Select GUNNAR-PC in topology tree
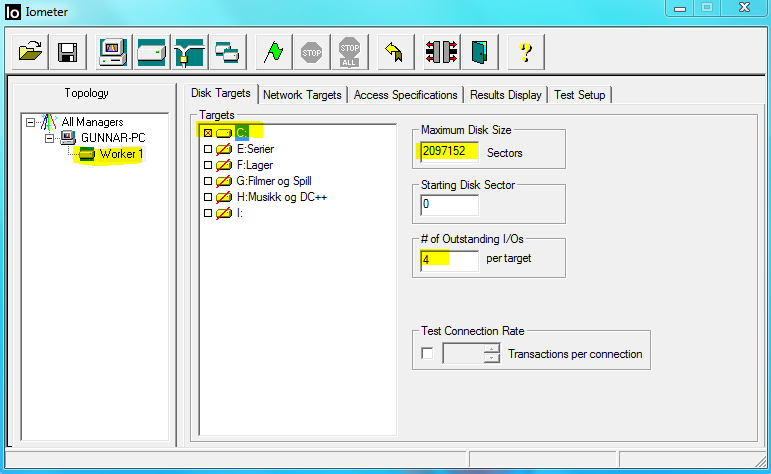771x474 pixels. pyautogui.click(x=113, y=138)
